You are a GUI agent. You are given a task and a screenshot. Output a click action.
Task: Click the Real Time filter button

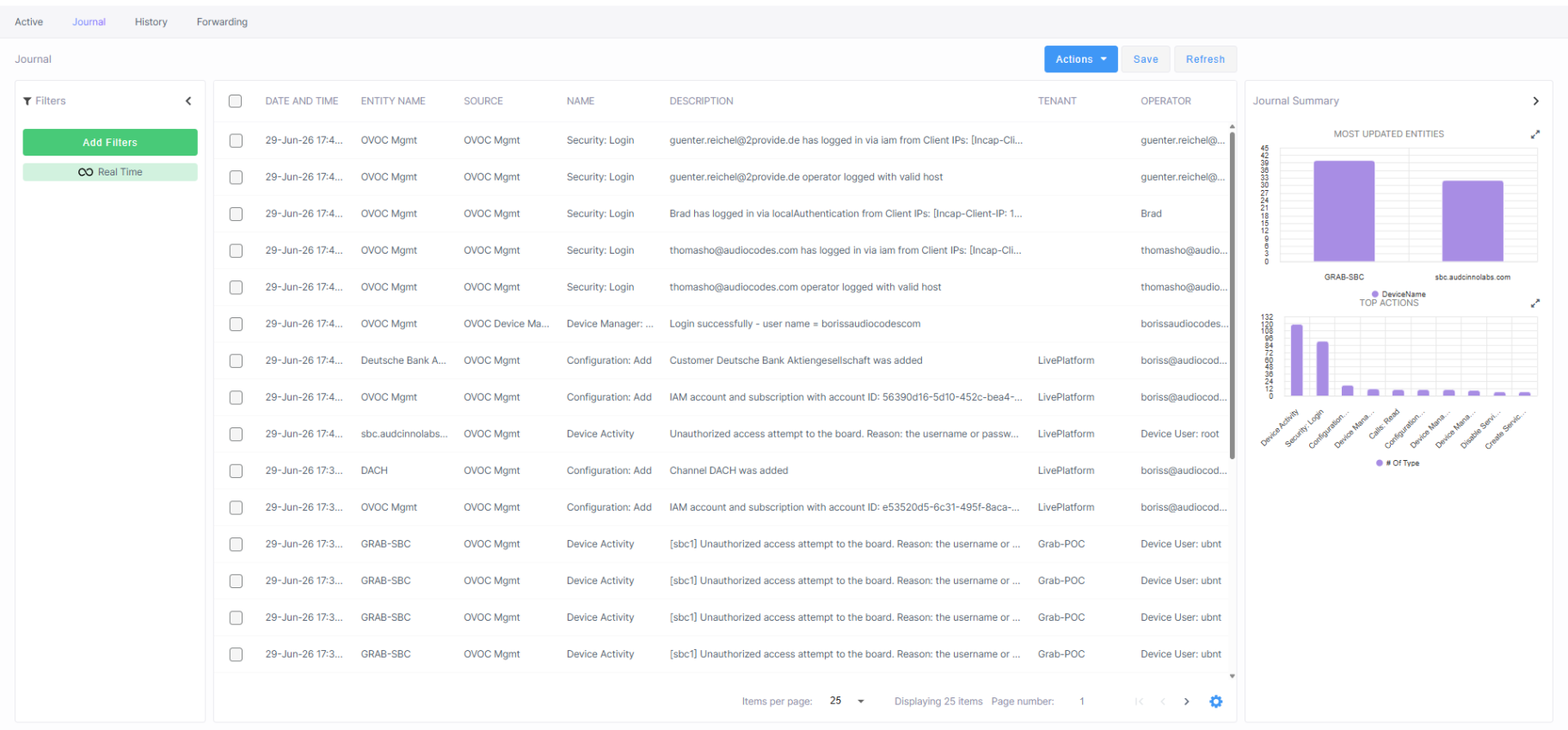tap(110, 172)
